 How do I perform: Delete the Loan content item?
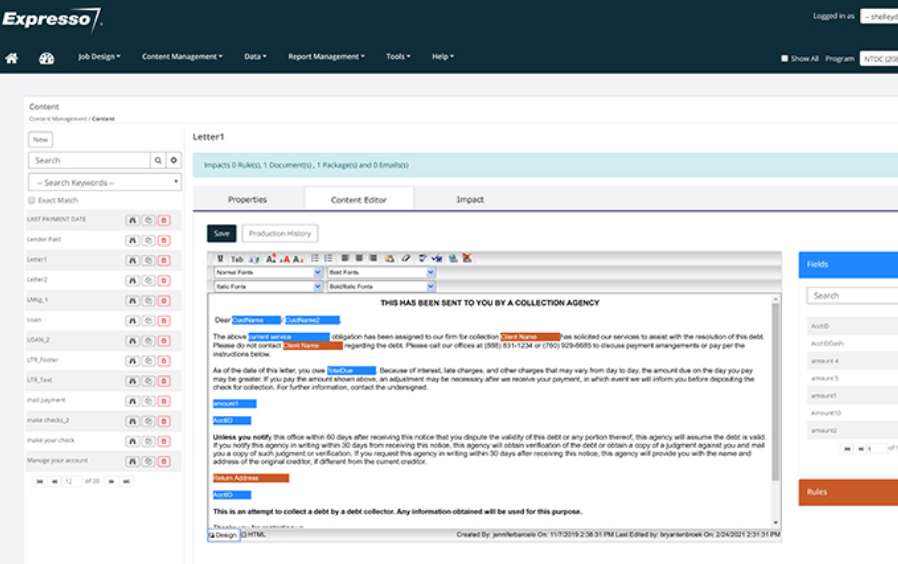164,321
